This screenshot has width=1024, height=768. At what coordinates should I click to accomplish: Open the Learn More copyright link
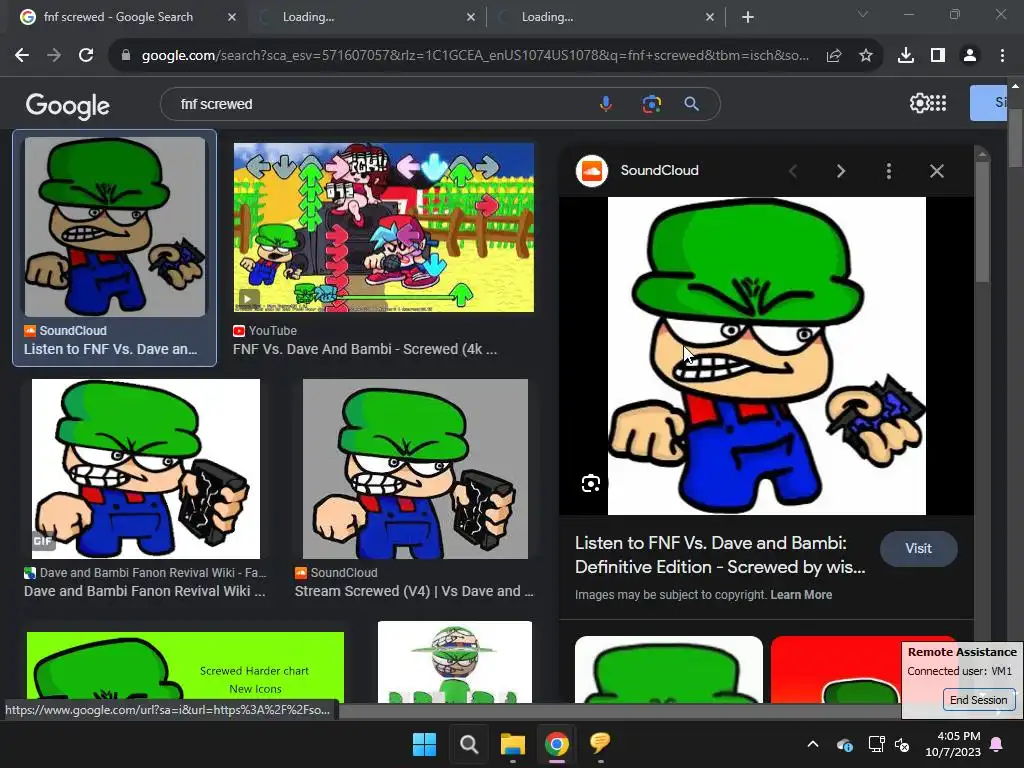(801, 595)
